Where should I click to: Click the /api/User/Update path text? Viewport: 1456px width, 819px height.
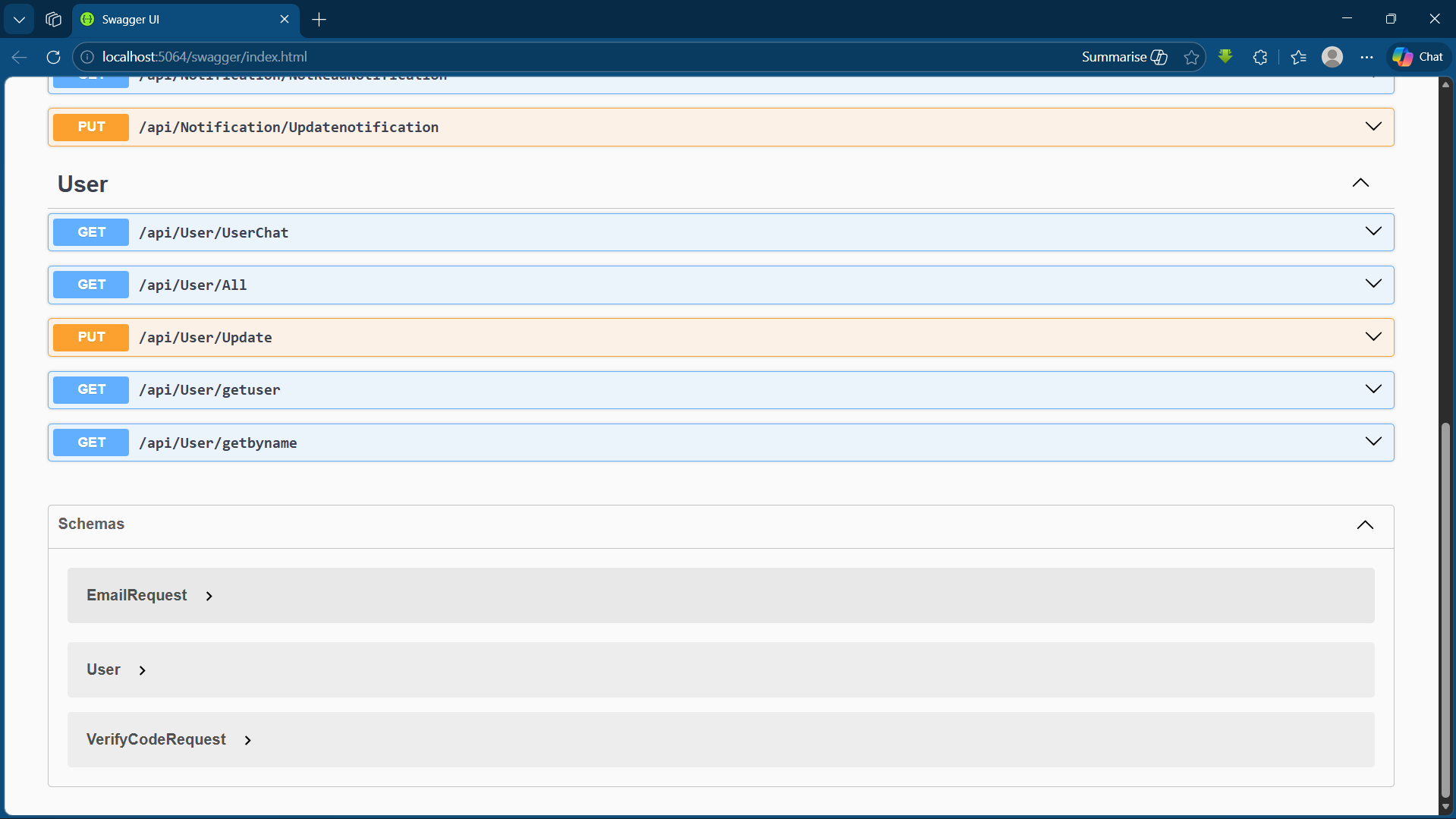206,338
